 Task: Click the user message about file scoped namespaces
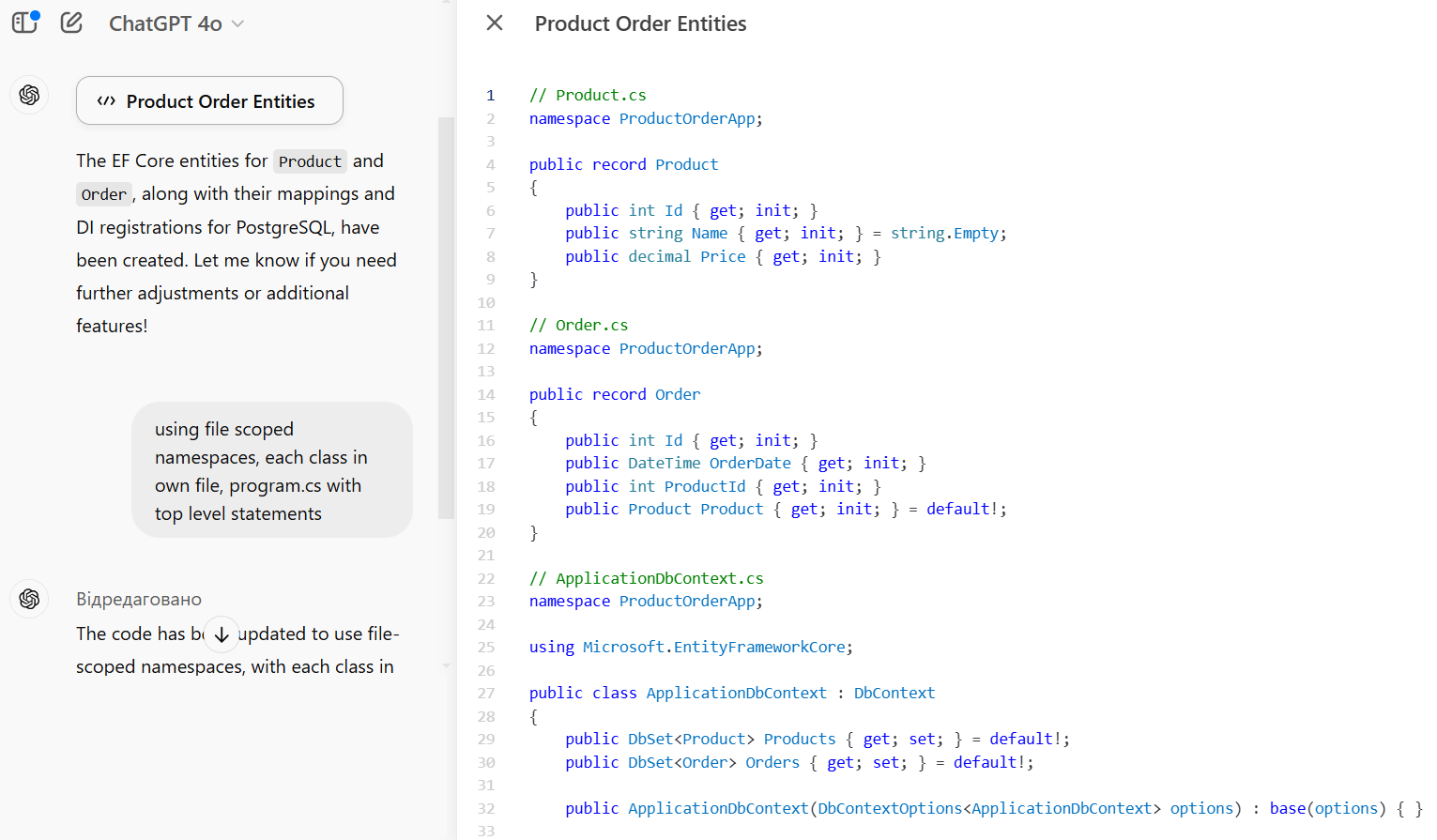click(x=272, y=470)
